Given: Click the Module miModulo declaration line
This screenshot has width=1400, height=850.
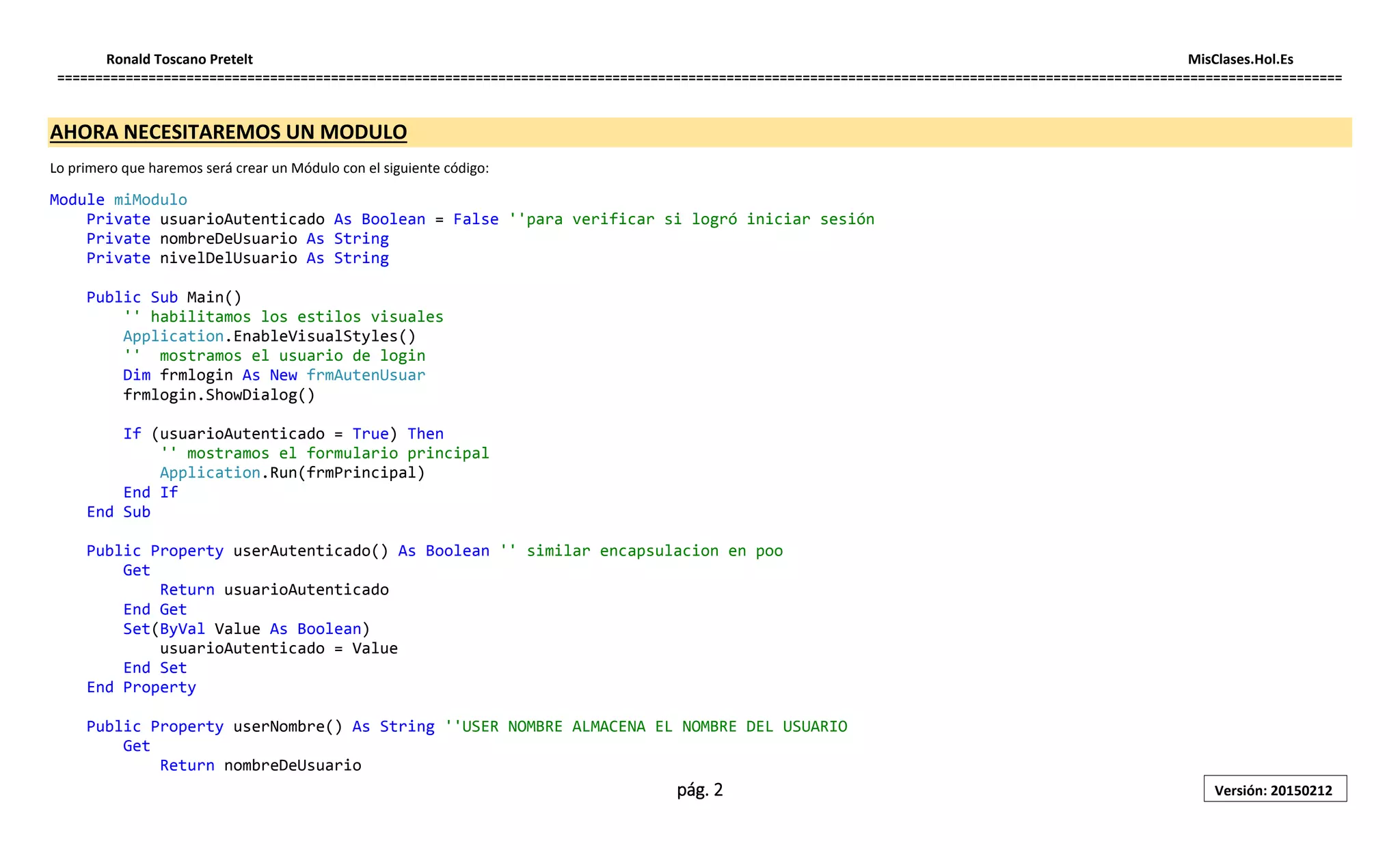Looking at the screenshot, I should click(118, 200).
